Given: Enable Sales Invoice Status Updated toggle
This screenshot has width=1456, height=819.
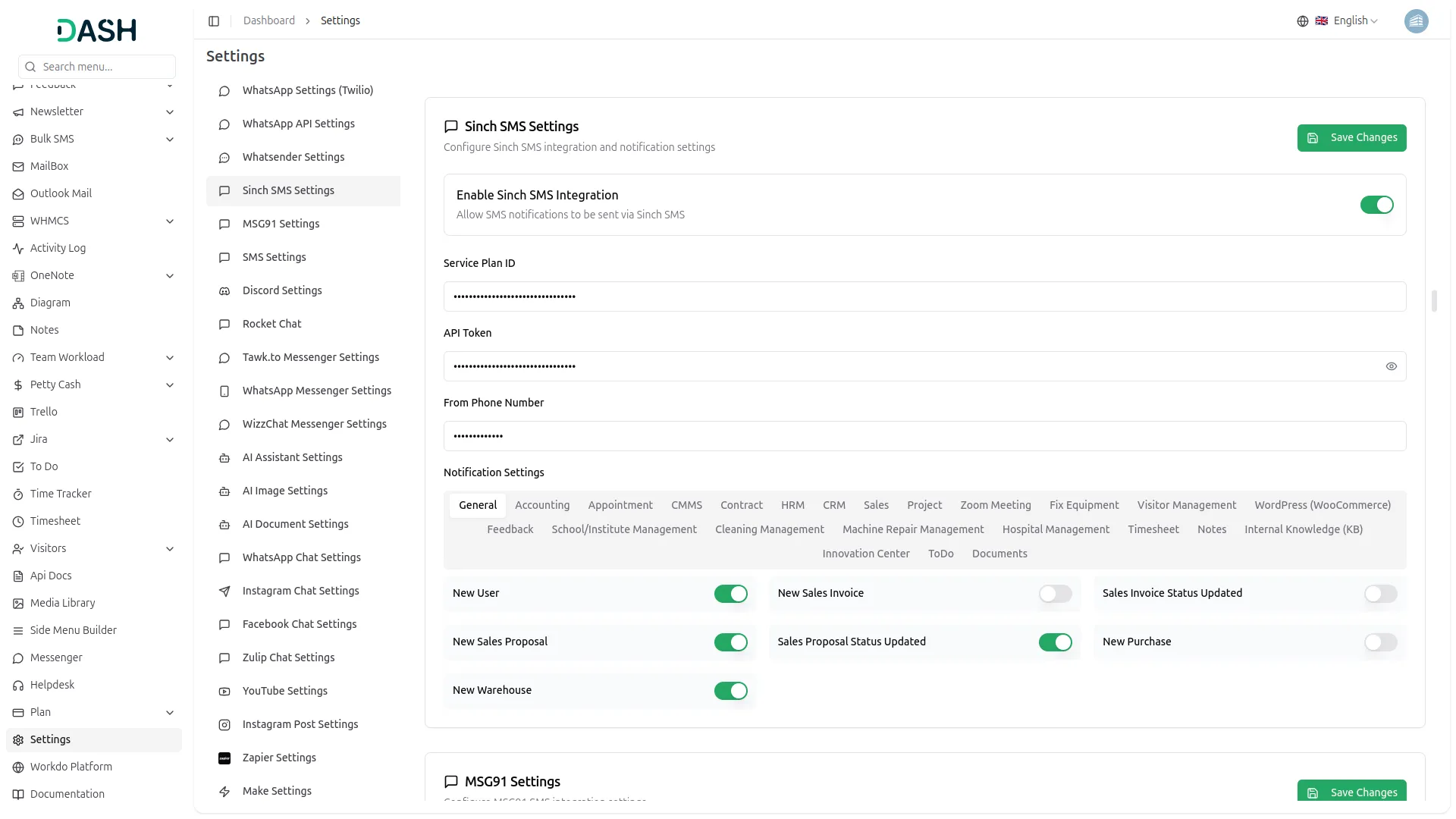Looking at the screenshot, I should click(1380, 594).
